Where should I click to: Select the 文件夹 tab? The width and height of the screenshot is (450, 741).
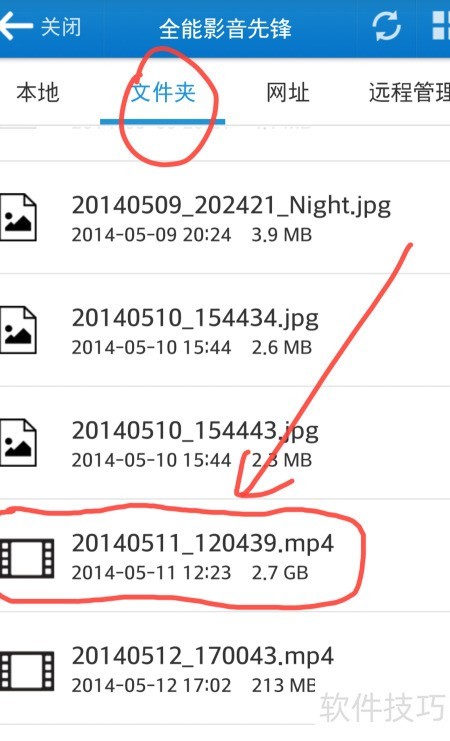(163, 92)
